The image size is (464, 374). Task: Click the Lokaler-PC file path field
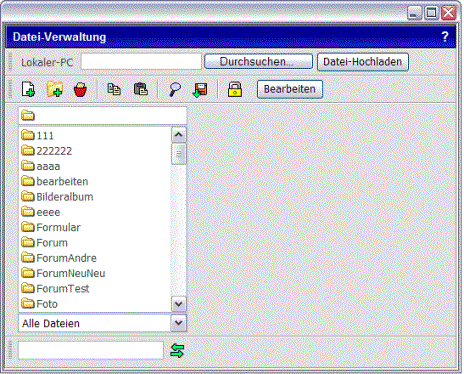(x=141, y=62)
